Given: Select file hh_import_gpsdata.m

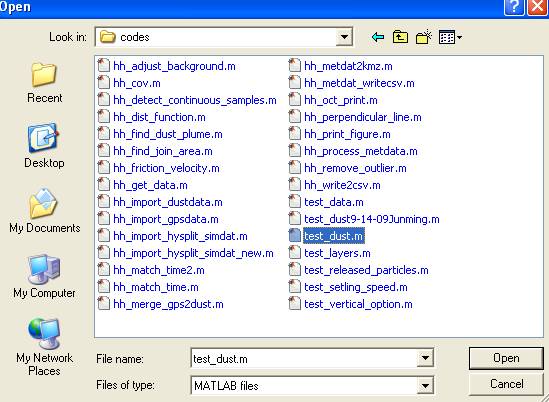Looking at the screenshot, I should point(166,219).
